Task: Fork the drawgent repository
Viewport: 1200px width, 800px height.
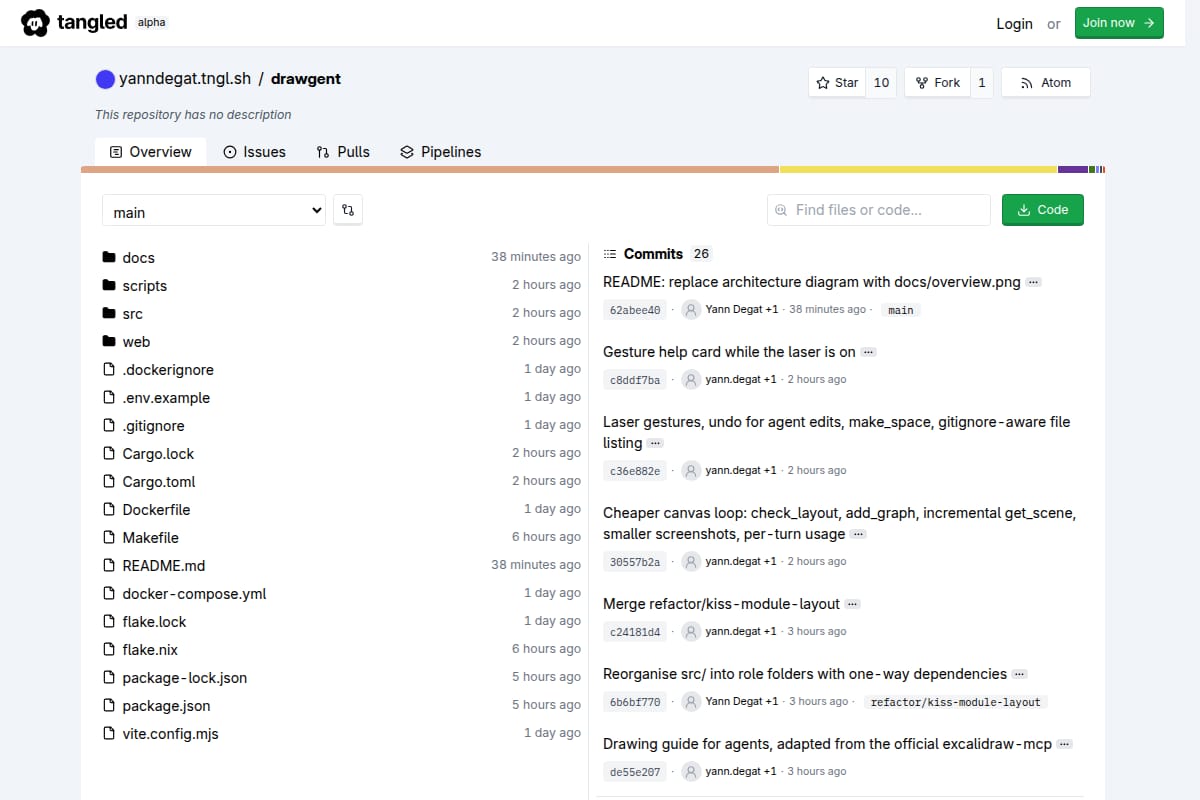Action: 936,83
